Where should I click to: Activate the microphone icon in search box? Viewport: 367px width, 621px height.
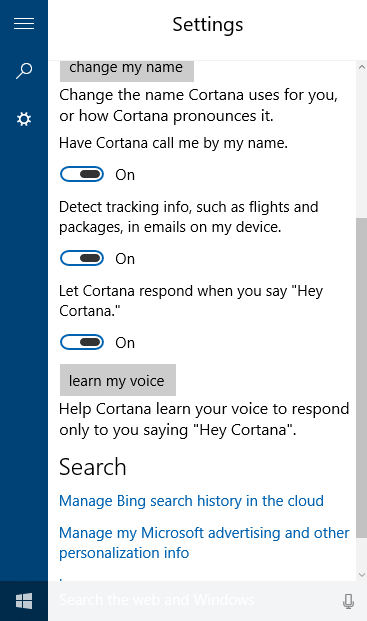(348, 601)
